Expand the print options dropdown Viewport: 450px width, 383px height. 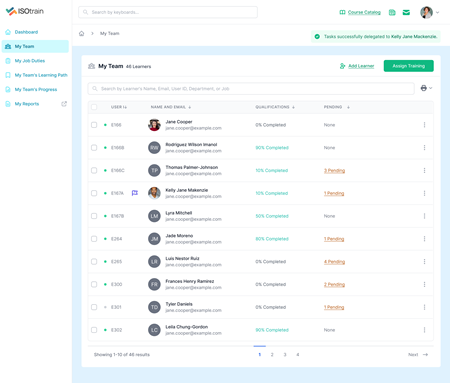click(x=426, y=88)
